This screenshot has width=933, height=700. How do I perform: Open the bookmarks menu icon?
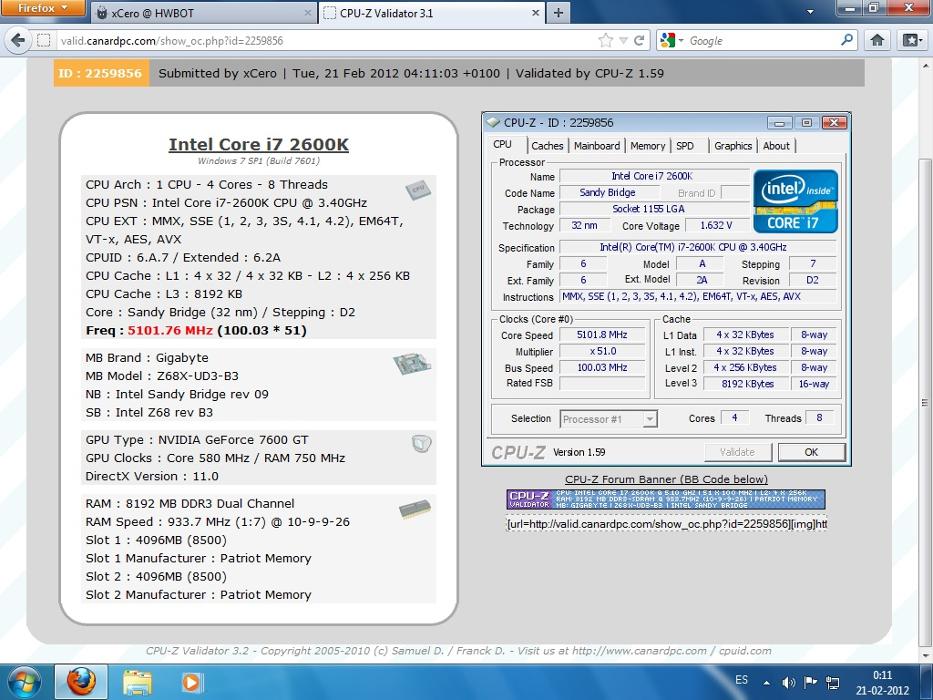pyautogui.click(x=912, y=40)
